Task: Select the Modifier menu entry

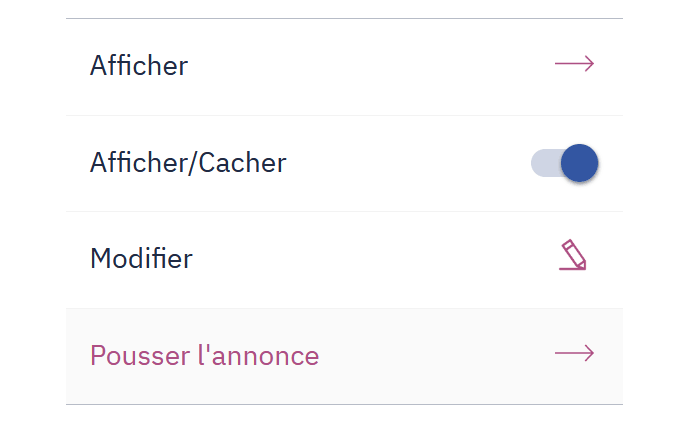Action: [x=344, y=260]
